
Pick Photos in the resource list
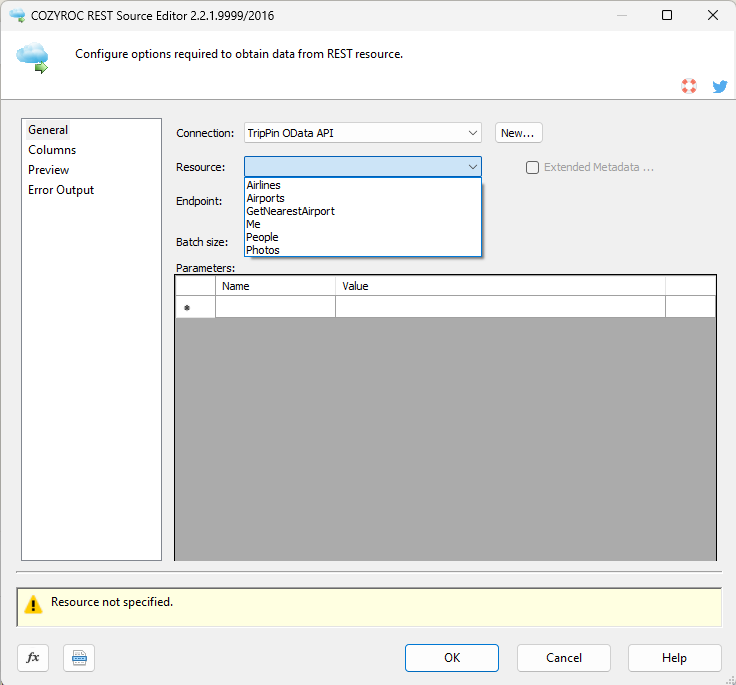363,250
